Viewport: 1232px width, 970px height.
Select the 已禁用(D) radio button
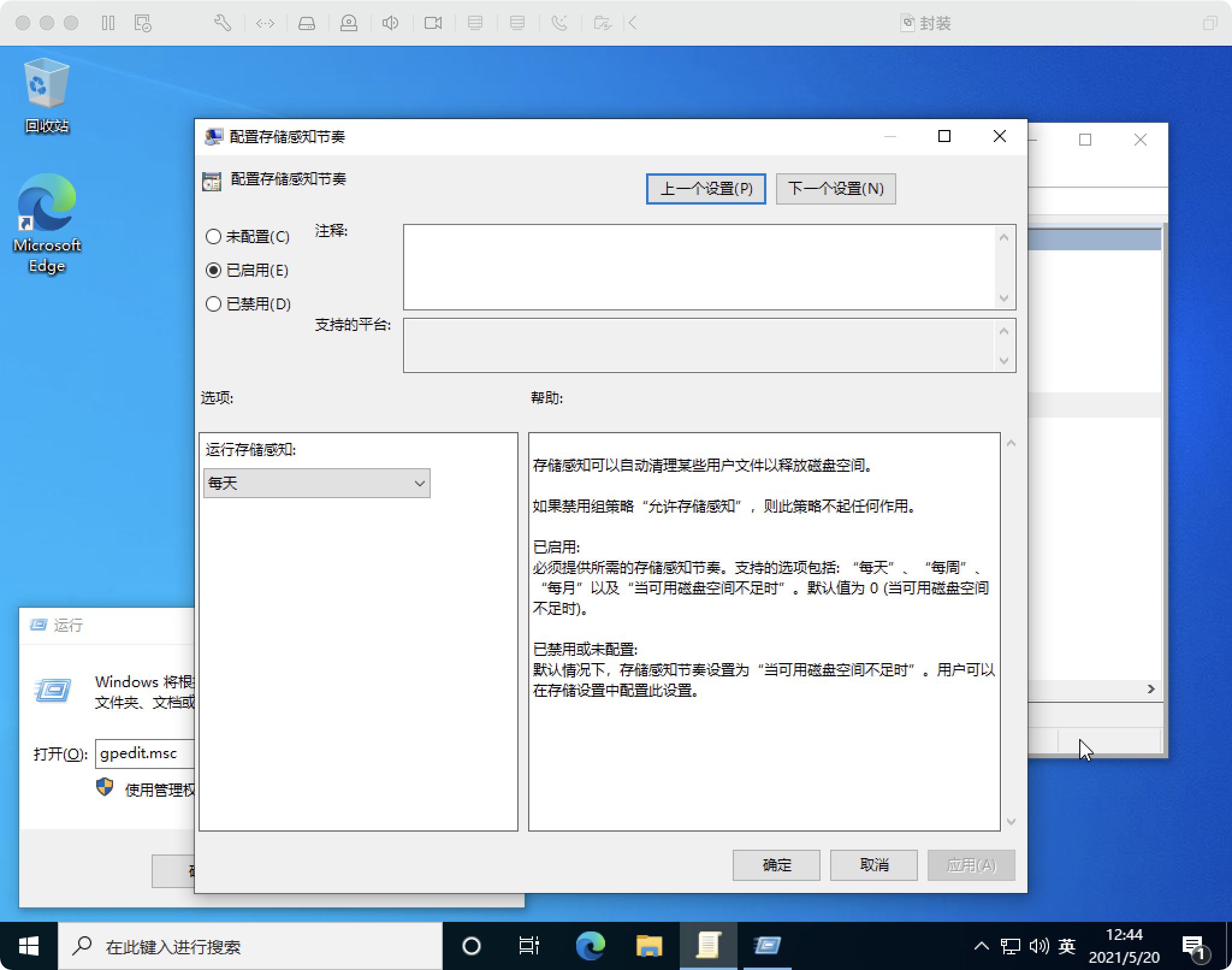pyautogui.click(x=214, y=304)
